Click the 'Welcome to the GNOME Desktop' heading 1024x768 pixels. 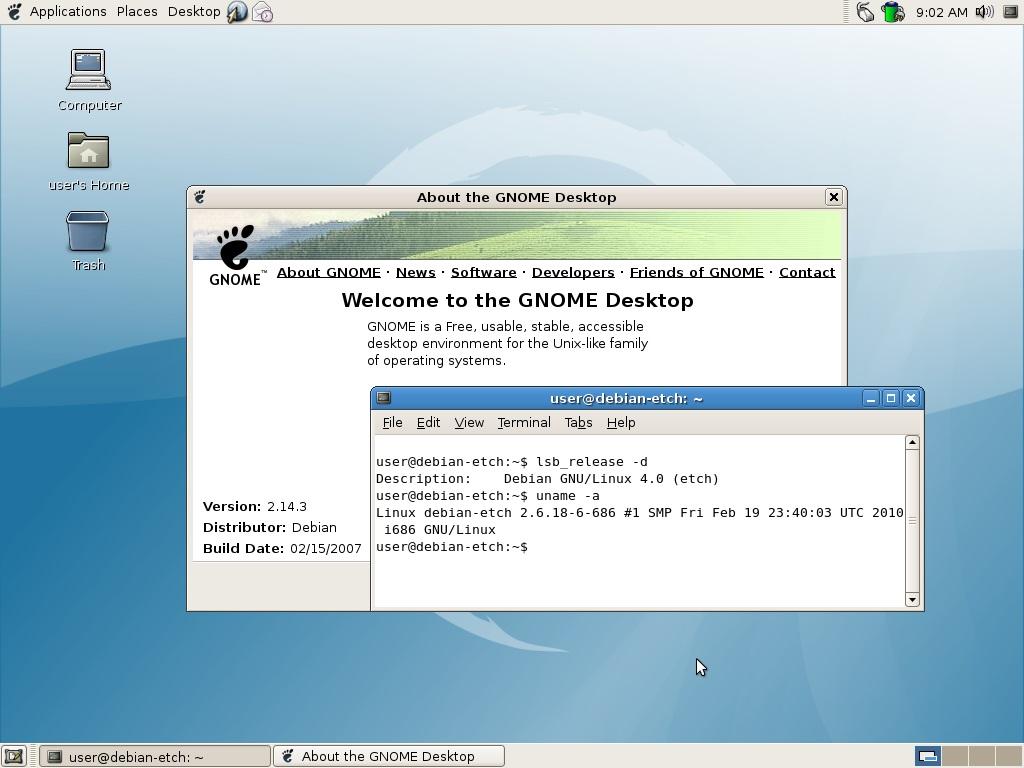point(517,300)
